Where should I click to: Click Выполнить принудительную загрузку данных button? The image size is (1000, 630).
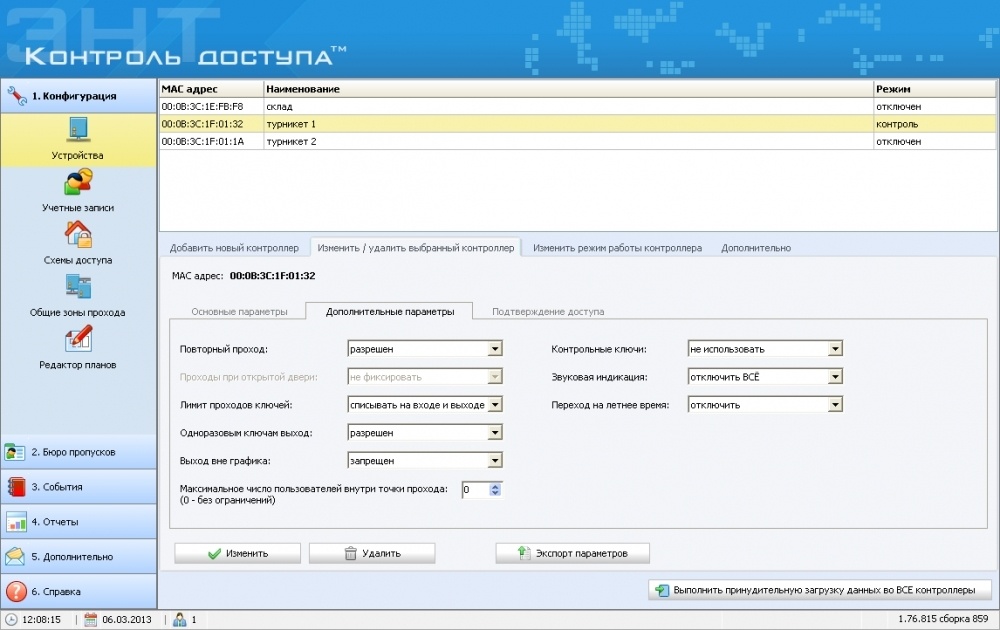[x=820, y=590]
